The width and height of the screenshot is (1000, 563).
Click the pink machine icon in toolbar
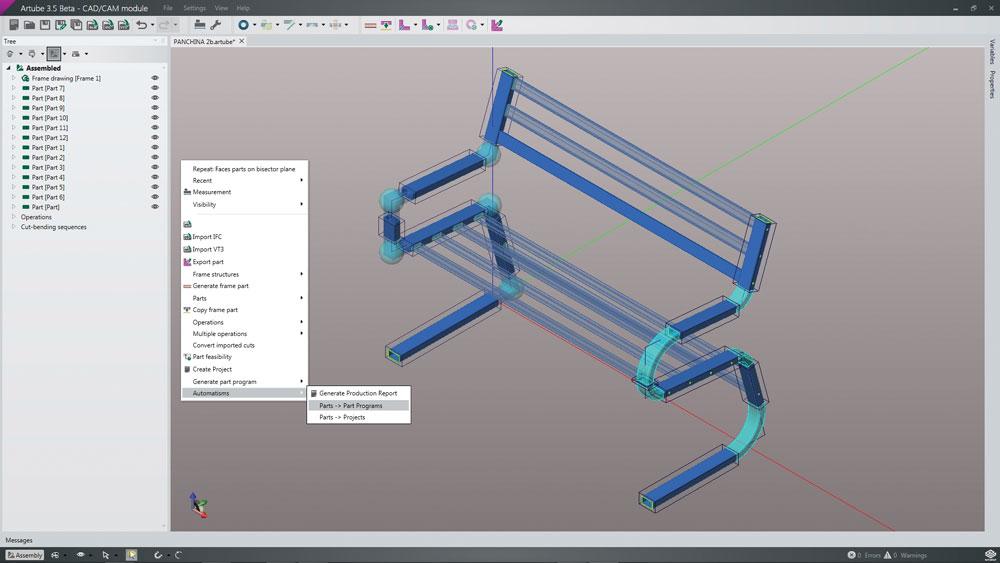coord(452,25)
